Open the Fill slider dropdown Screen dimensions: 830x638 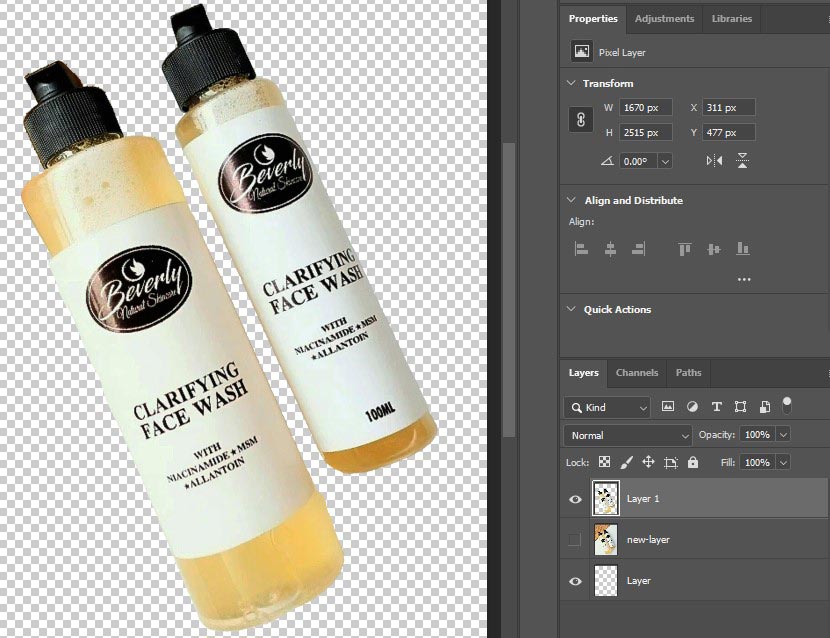[783, 462]
